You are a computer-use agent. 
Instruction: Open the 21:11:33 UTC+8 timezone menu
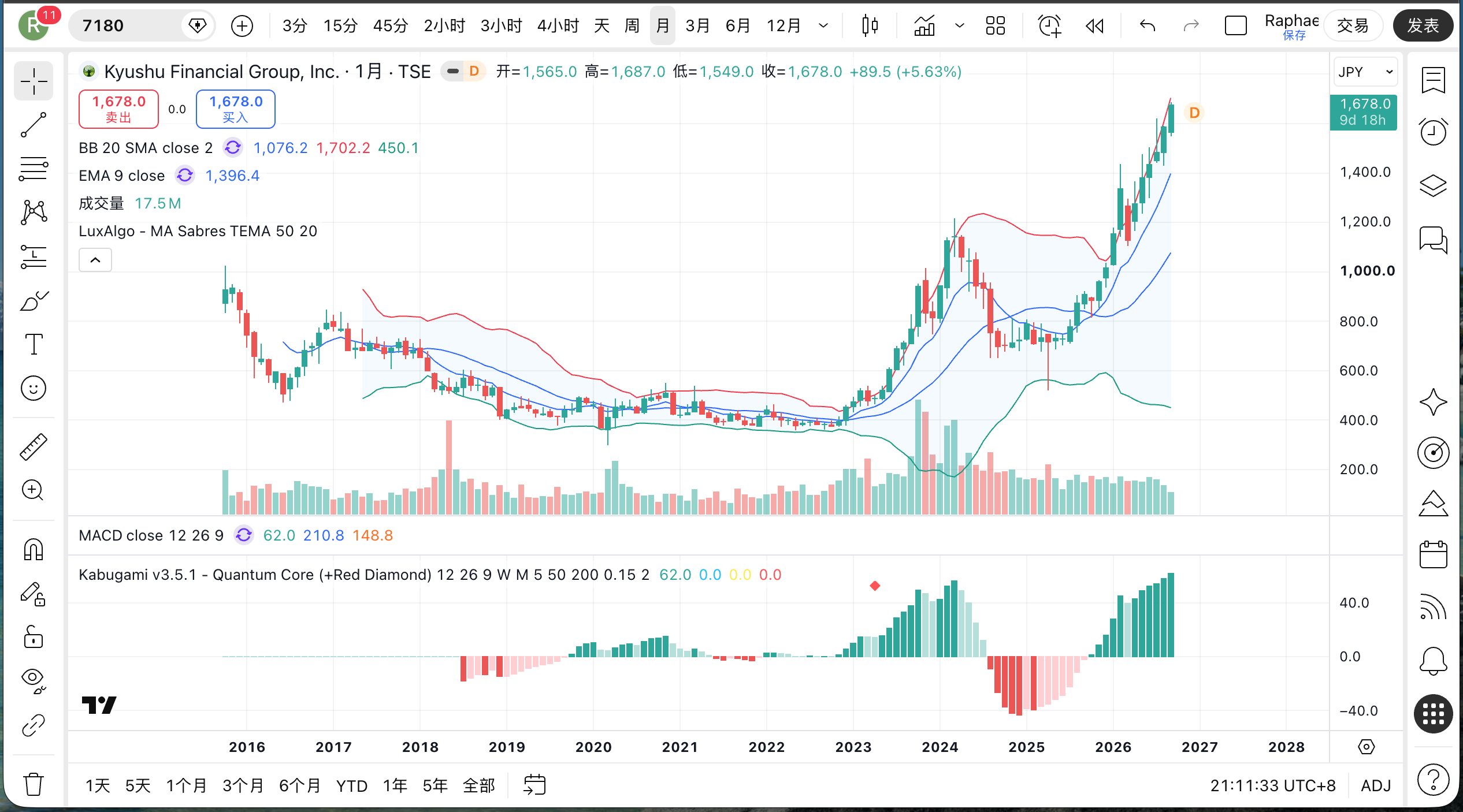pos(1273,785)
